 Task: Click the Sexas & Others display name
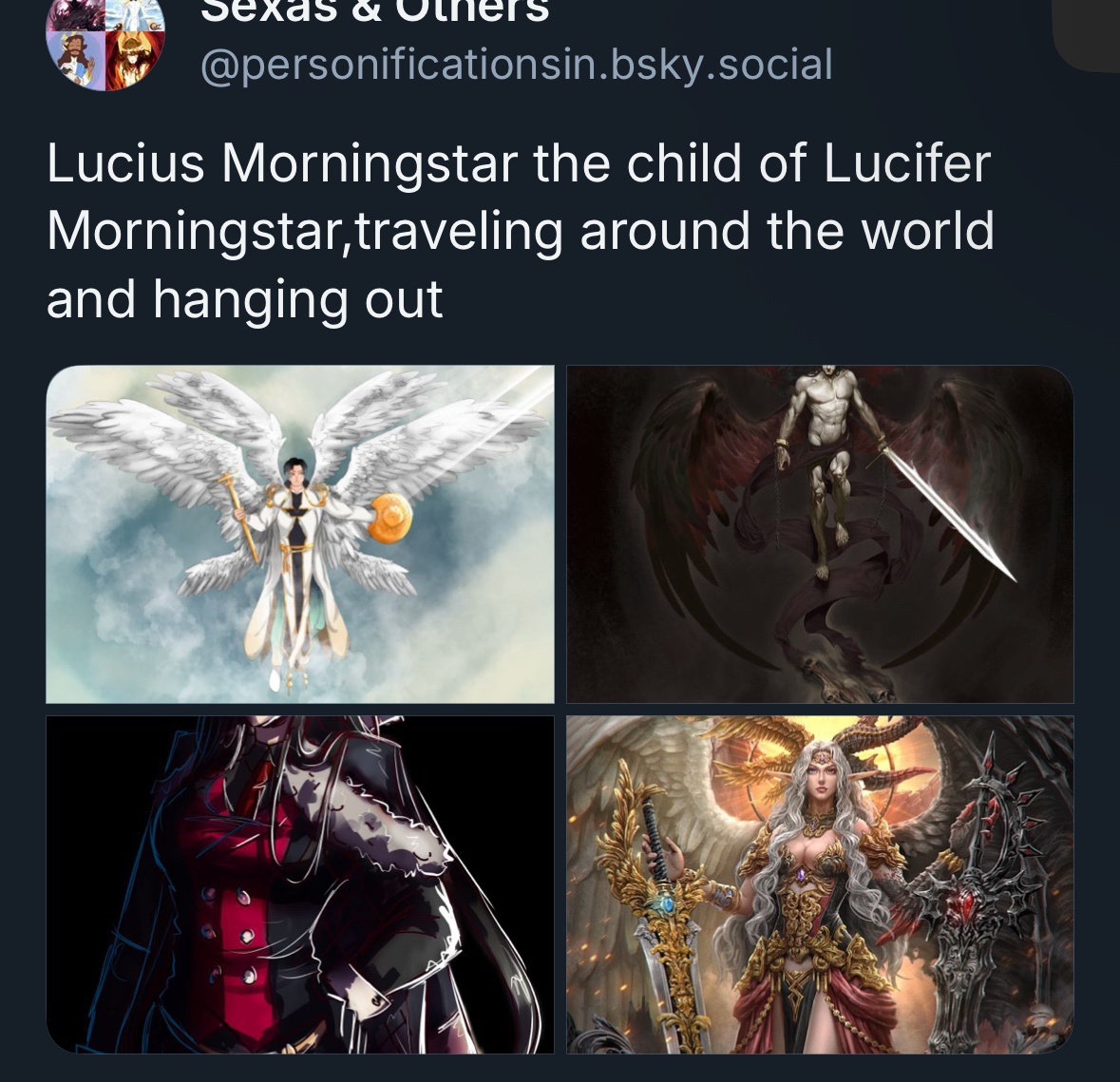click(x=374, y=11)
